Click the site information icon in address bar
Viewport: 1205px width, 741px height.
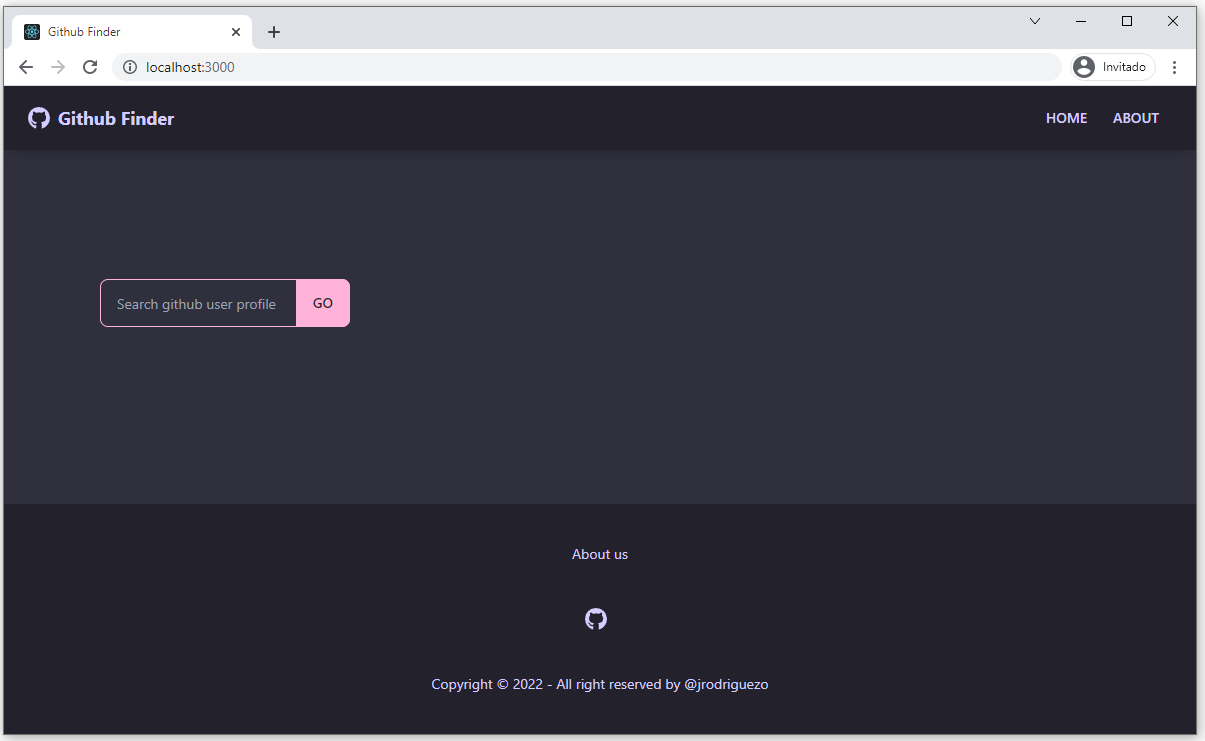tap(130, 67)
